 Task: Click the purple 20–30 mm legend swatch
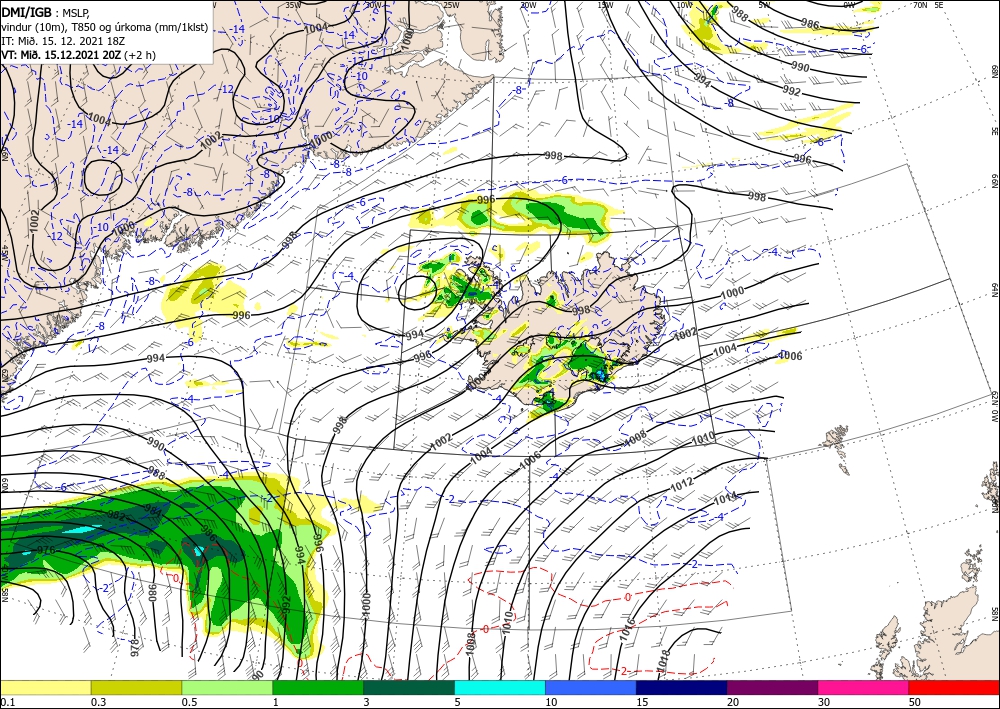(772, 687)
